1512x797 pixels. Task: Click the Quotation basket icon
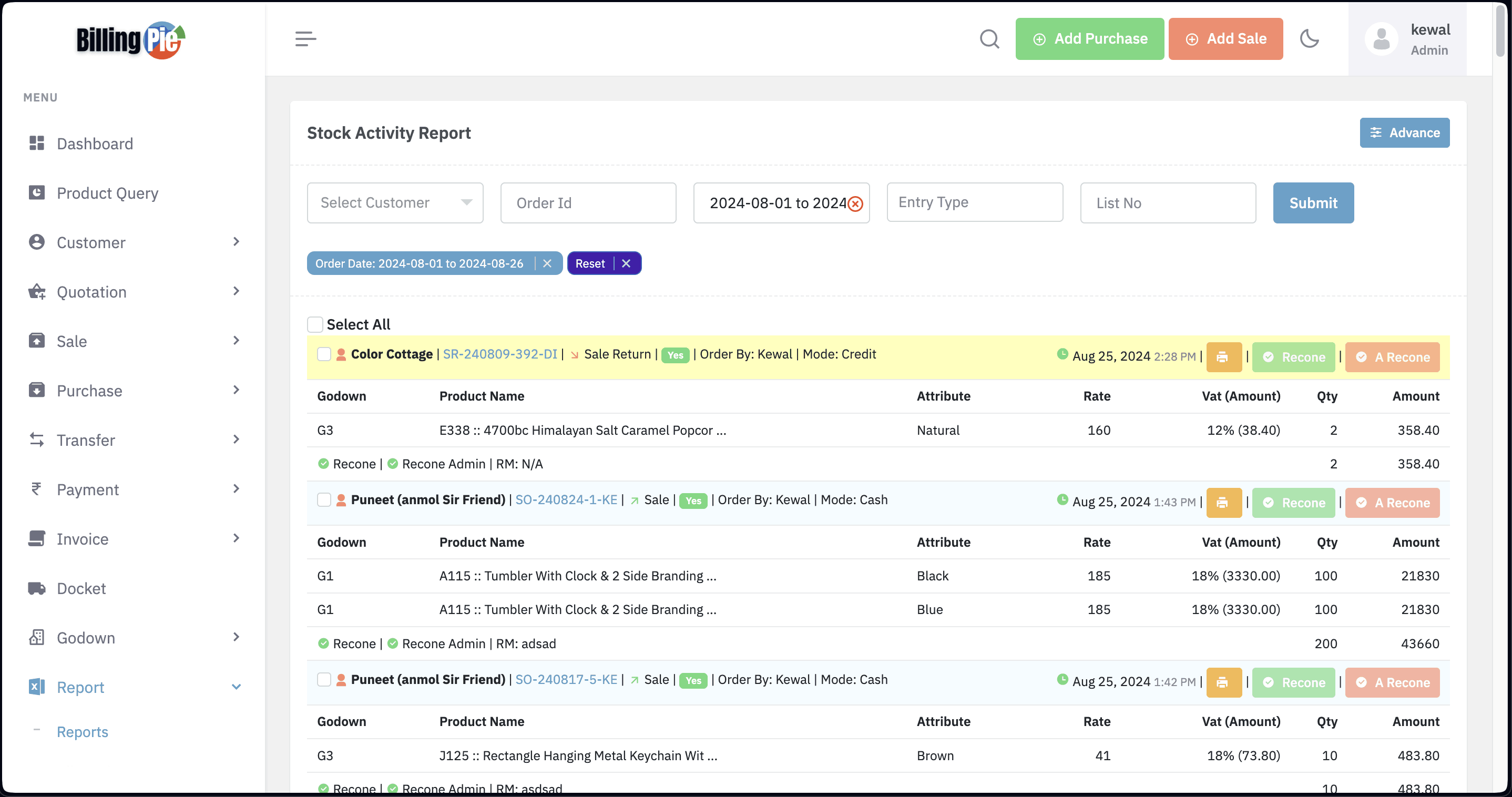tap(36, 291)
